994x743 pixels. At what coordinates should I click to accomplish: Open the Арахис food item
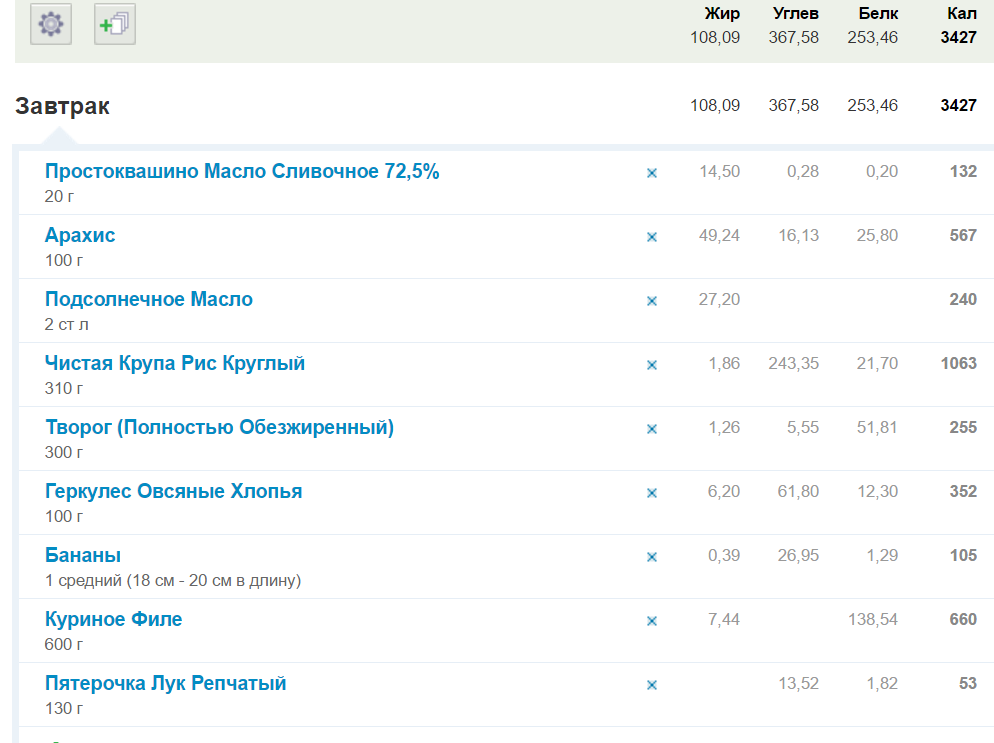(x=80, y=235)
